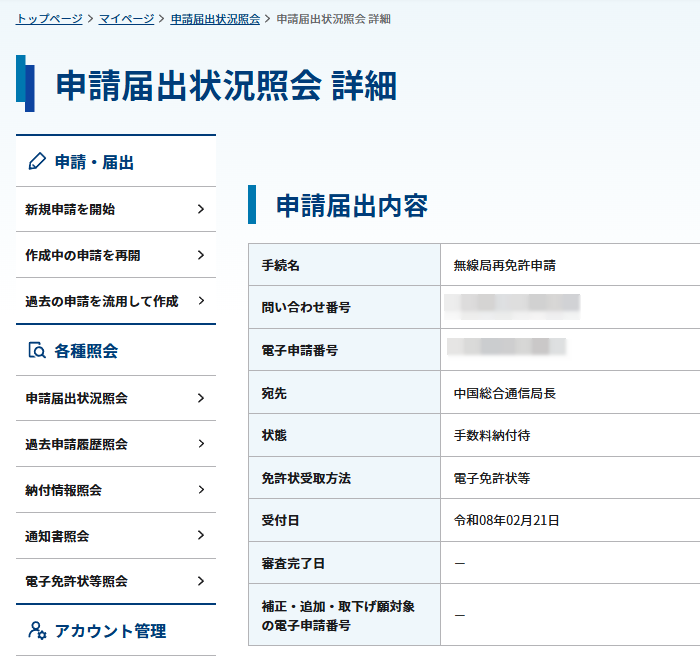Open 通知書照会 in the side menu

(x=57, y=536)
